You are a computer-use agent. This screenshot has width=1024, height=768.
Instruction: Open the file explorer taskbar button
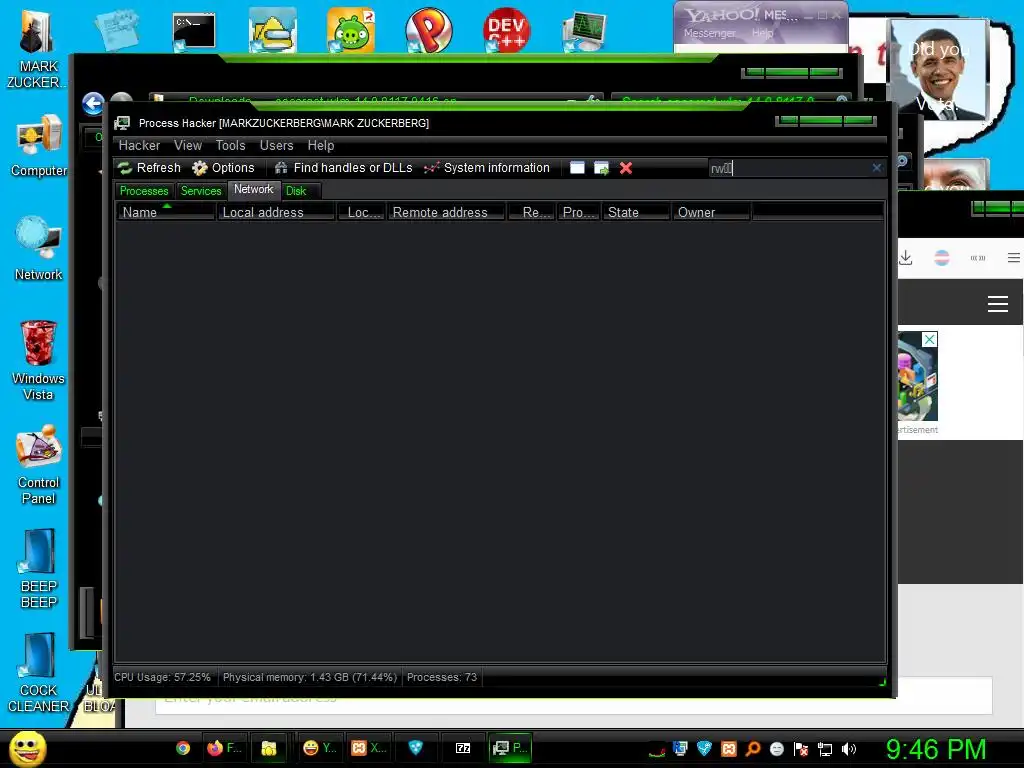(x=269, y=748)
